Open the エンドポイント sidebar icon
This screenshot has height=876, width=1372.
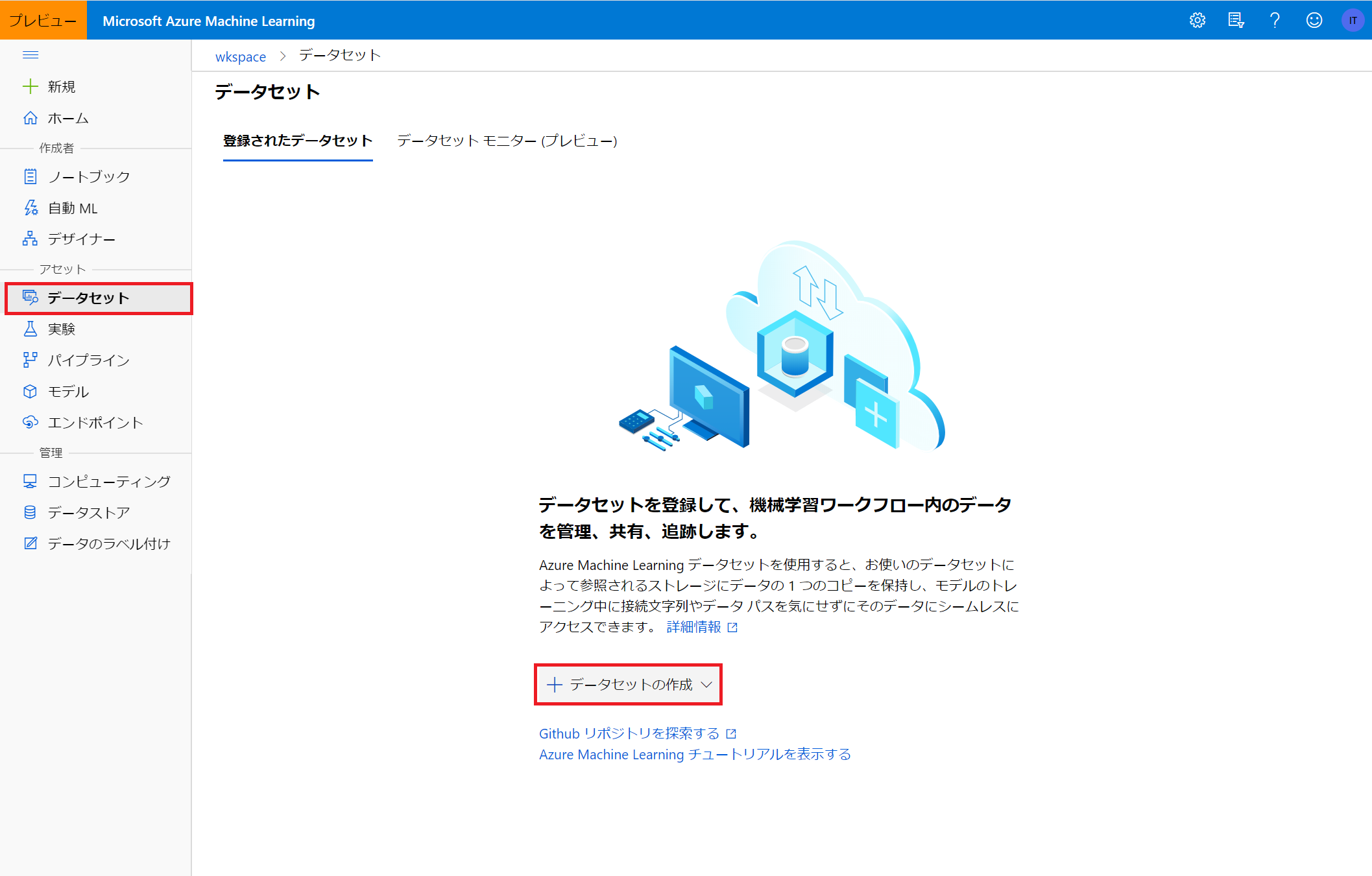(30, 422)
